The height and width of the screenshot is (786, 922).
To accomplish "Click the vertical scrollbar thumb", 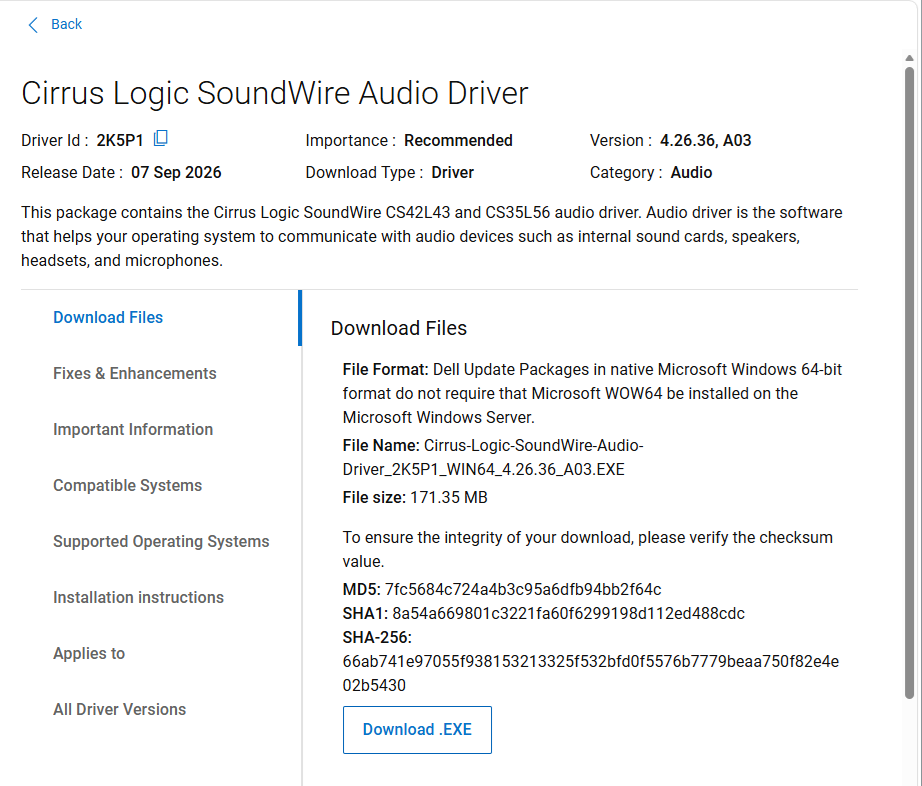I will pos(909,382).
